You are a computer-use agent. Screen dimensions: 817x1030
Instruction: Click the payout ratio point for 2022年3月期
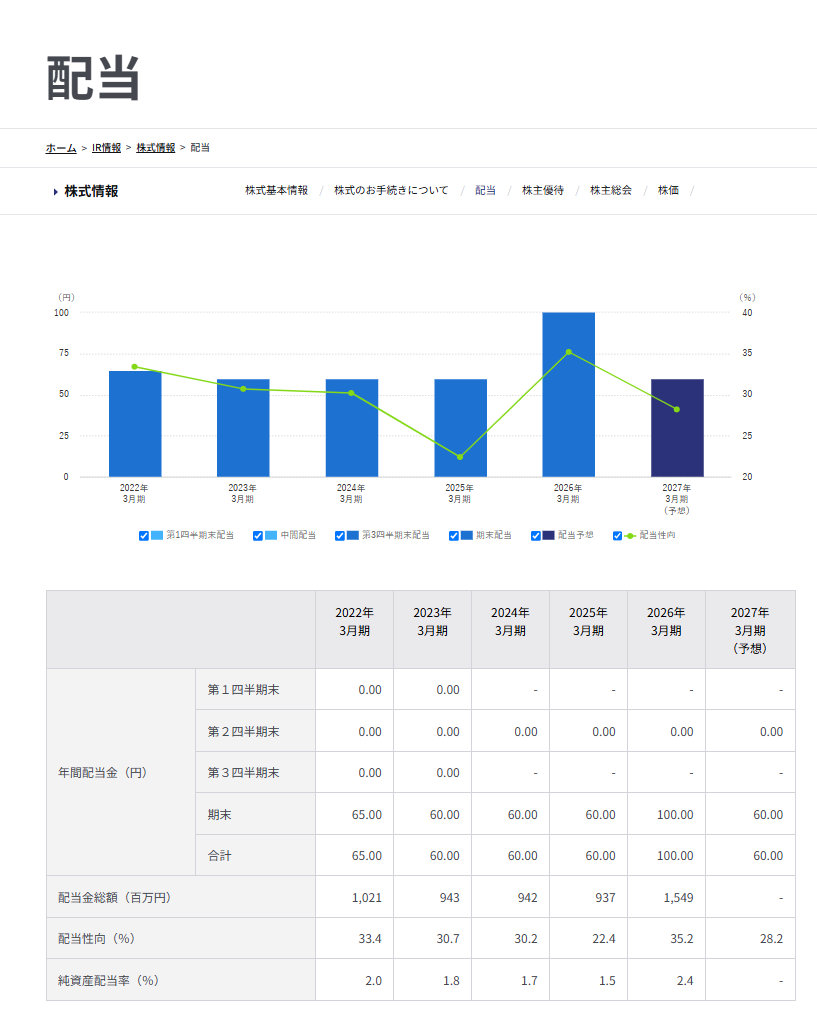pyautogui.click(x=135, y=367)
